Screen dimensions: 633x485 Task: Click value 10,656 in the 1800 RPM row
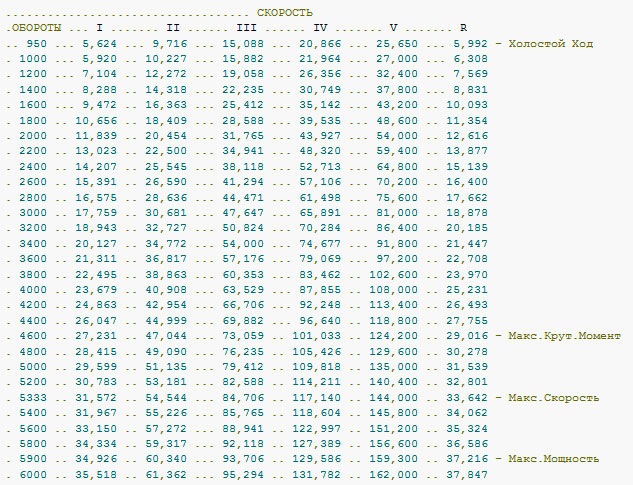(x=96, y=121)
